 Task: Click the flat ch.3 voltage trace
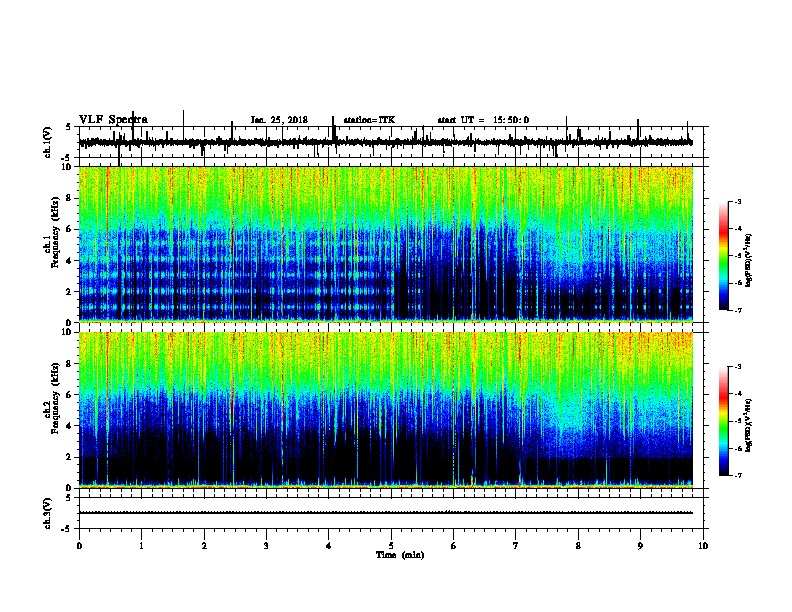point(386,513)
